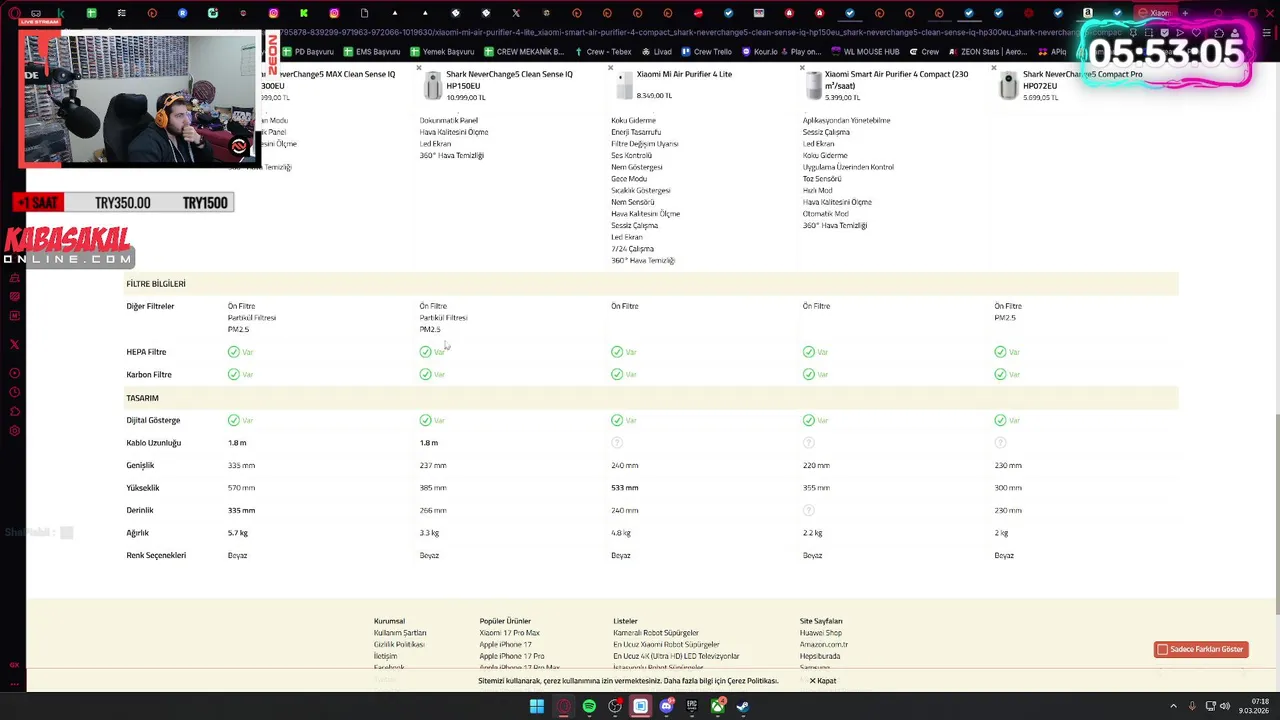The height and width of the screenshot is (720, 1280).
Task: Click HEPA Filtre check icon for Xiaomi 4 Lite
Action: click(617, 352)
